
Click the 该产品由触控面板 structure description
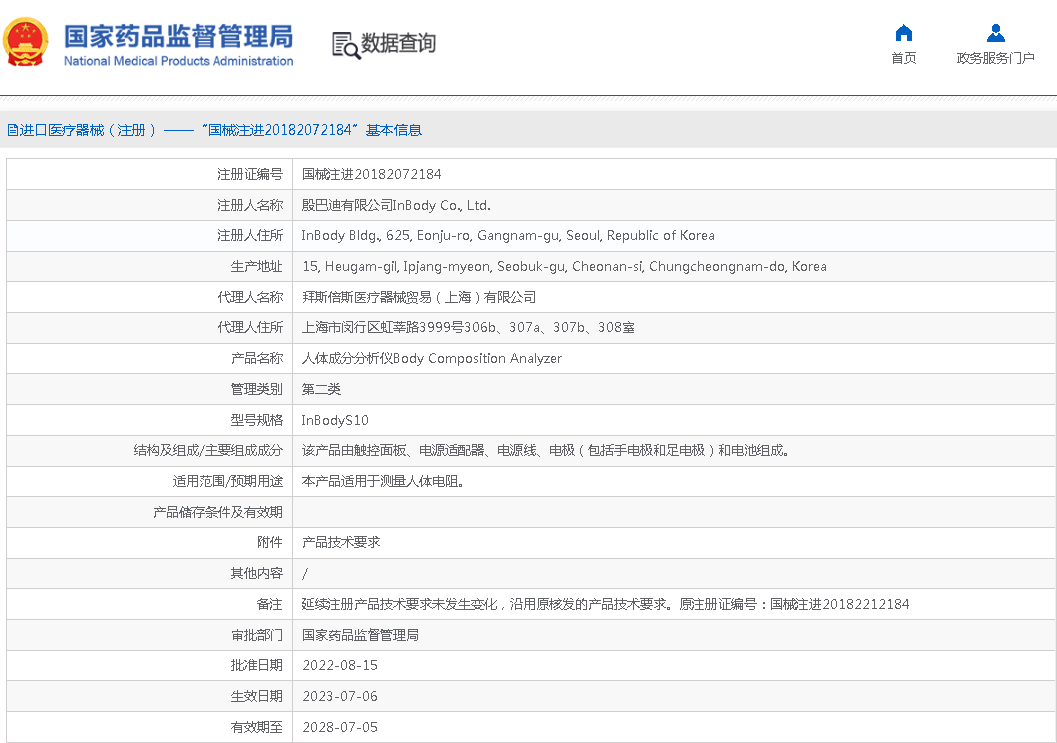click(x=545, y=450)
